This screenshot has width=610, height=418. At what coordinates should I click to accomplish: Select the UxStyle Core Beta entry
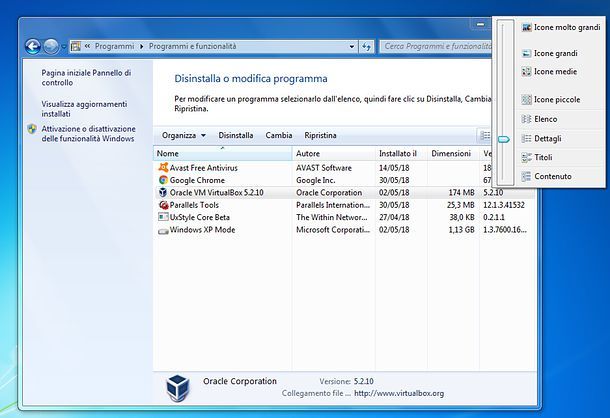(x=200, y=218)
